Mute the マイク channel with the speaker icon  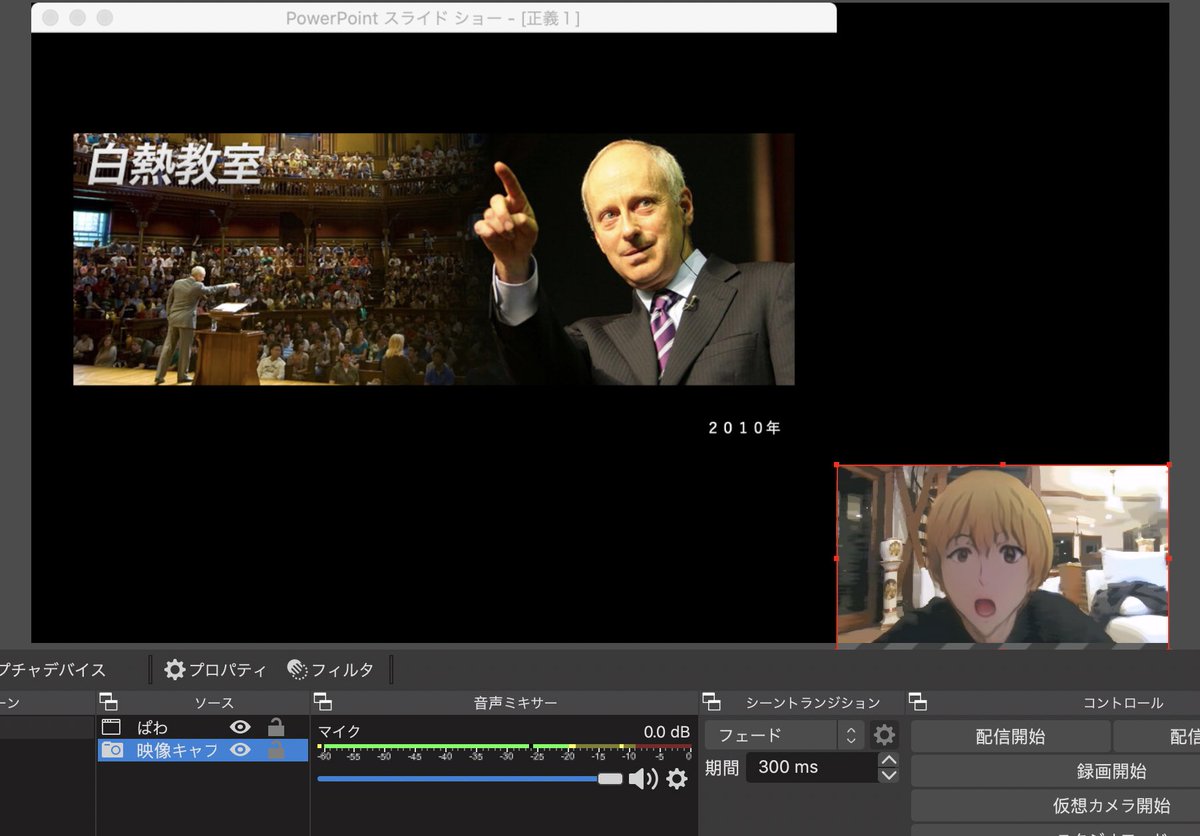643,779
